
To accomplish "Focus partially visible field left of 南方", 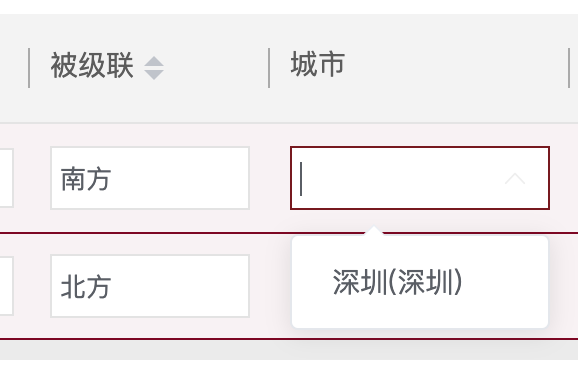I will click(7, 178).
